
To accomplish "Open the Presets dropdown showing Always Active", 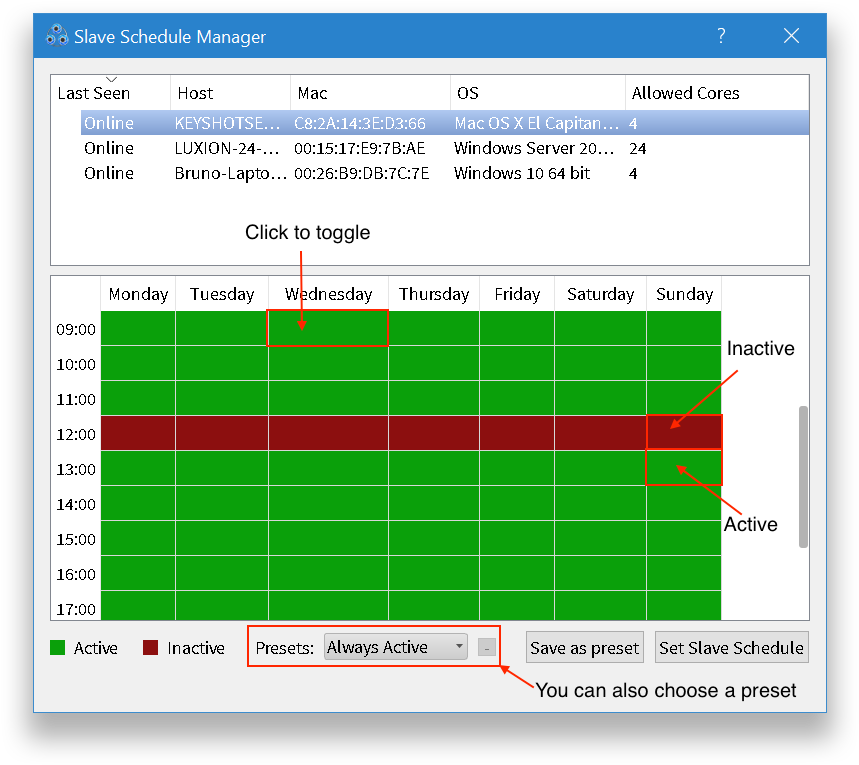I will [396, 647].
